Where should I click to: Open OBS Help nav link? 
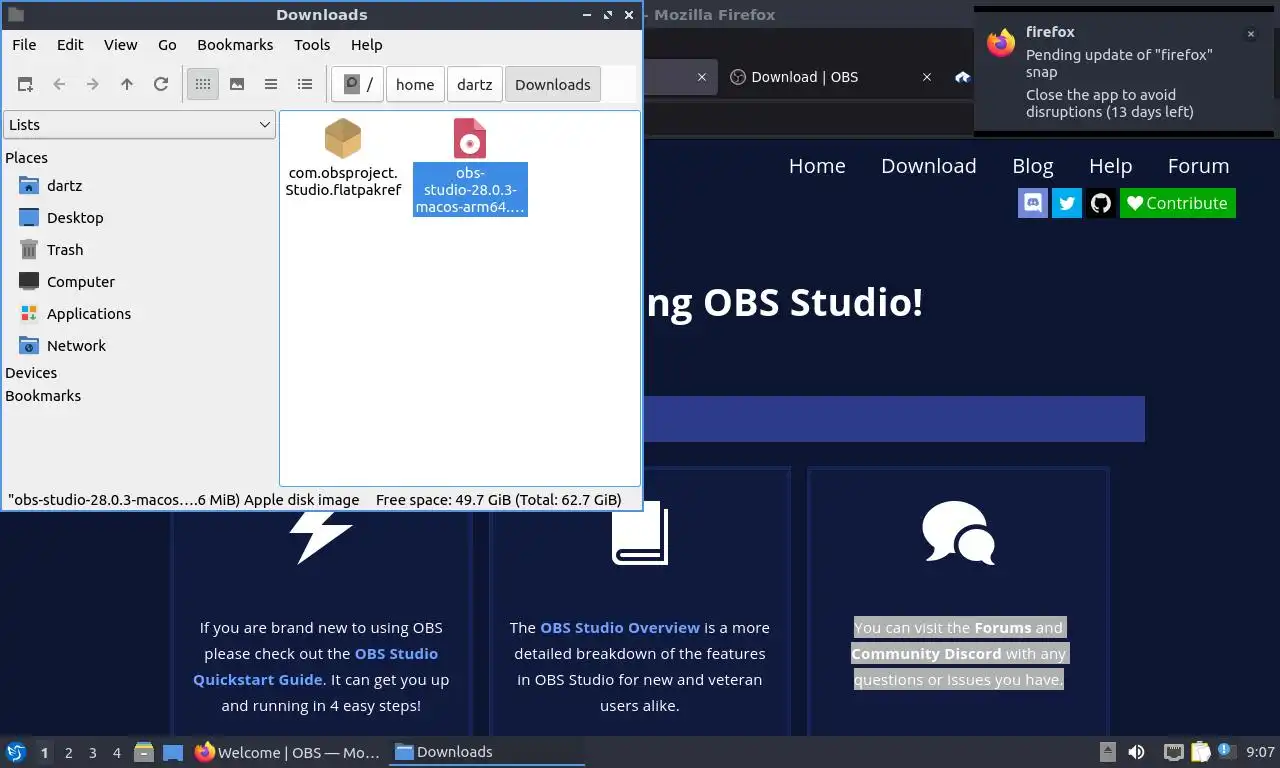[x=1110, y=166]
